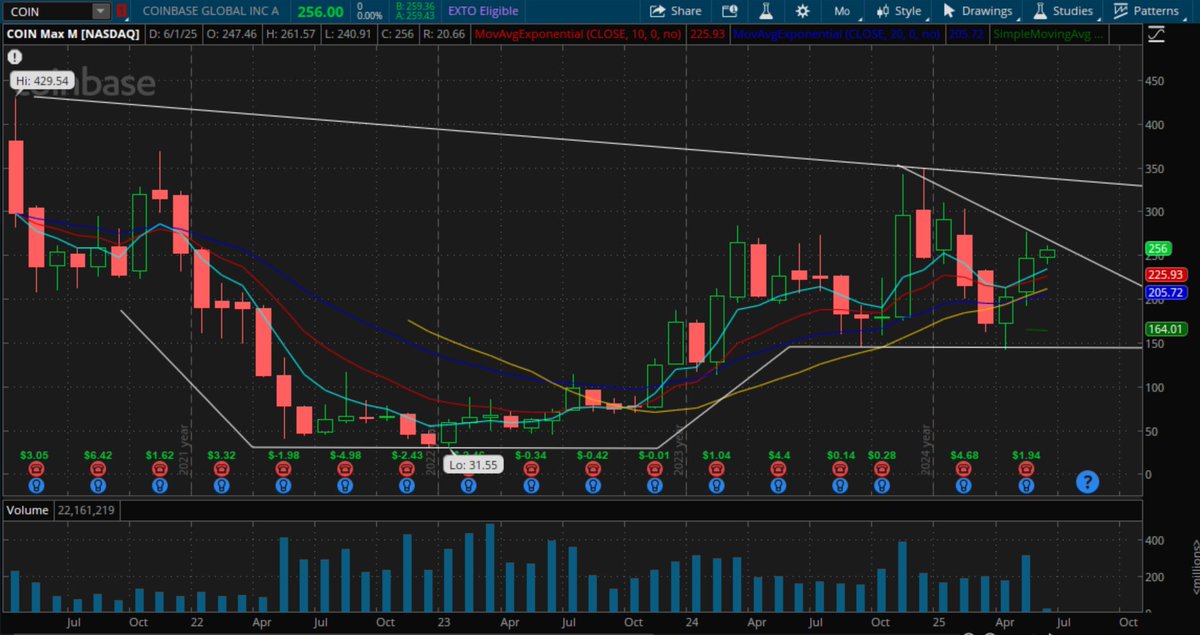Click the COIN symbol entry field
Viewport: 1200px width, 635px height.
coord(46,11)
